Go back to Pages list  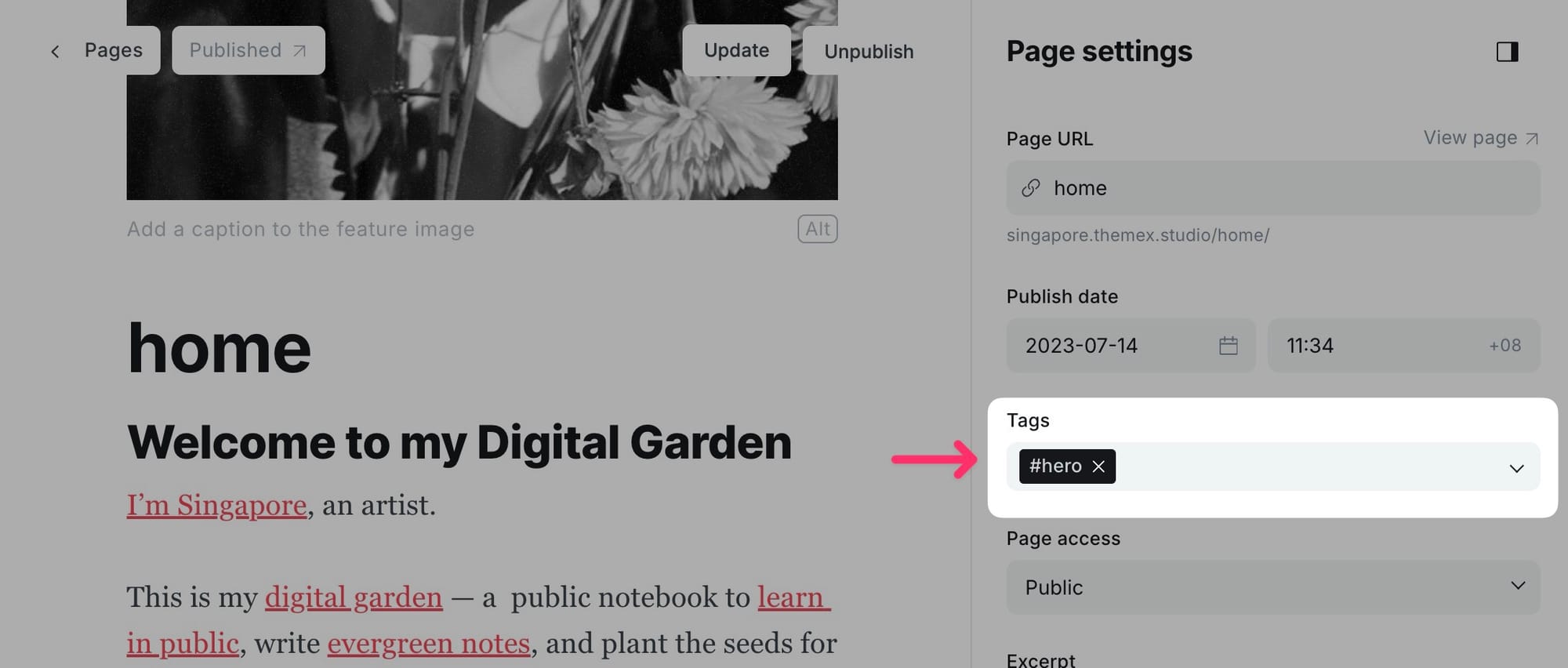(x=113, y=50)
